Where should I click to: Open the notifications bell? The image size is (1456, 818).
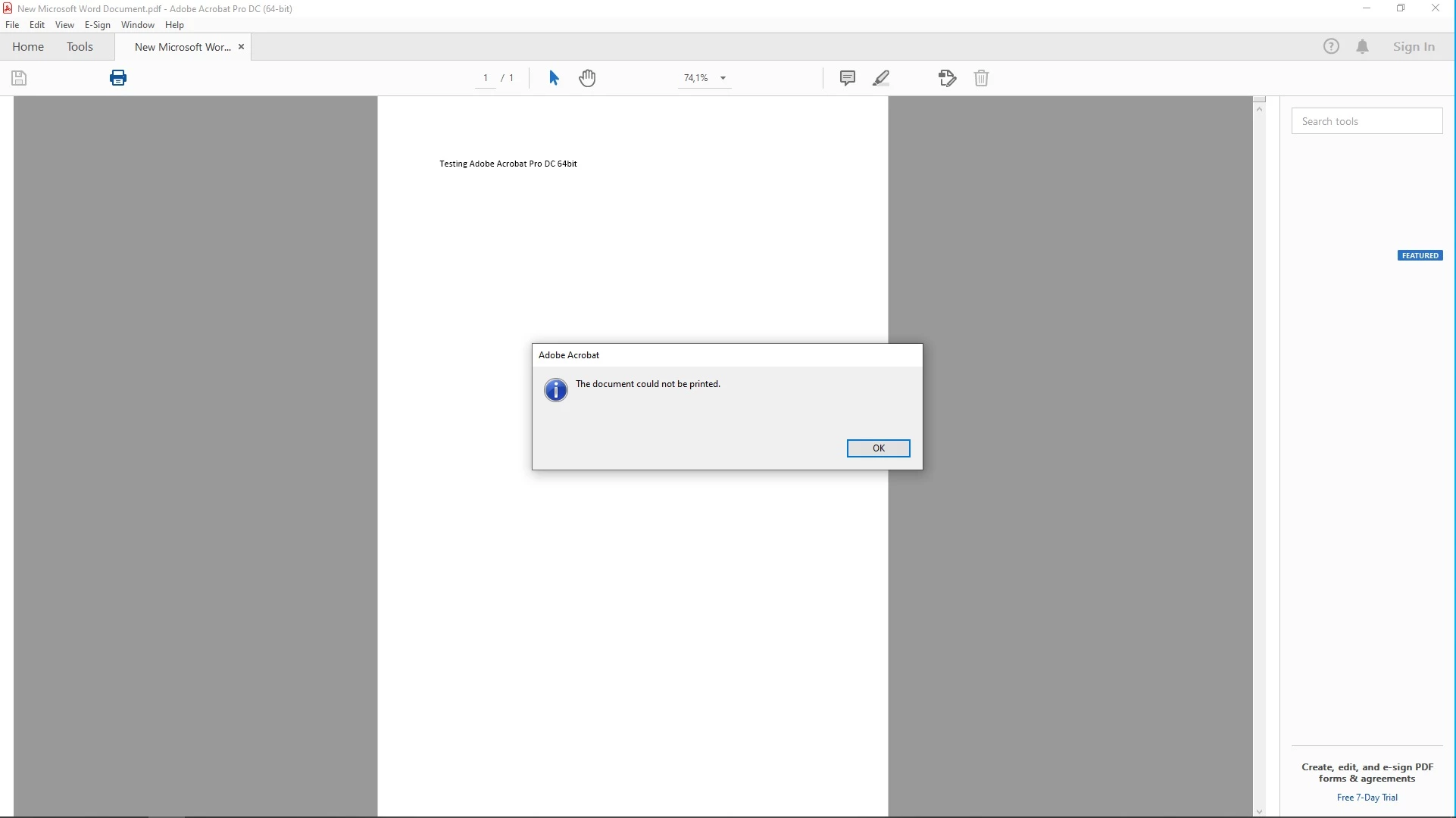pos(1362,47)
